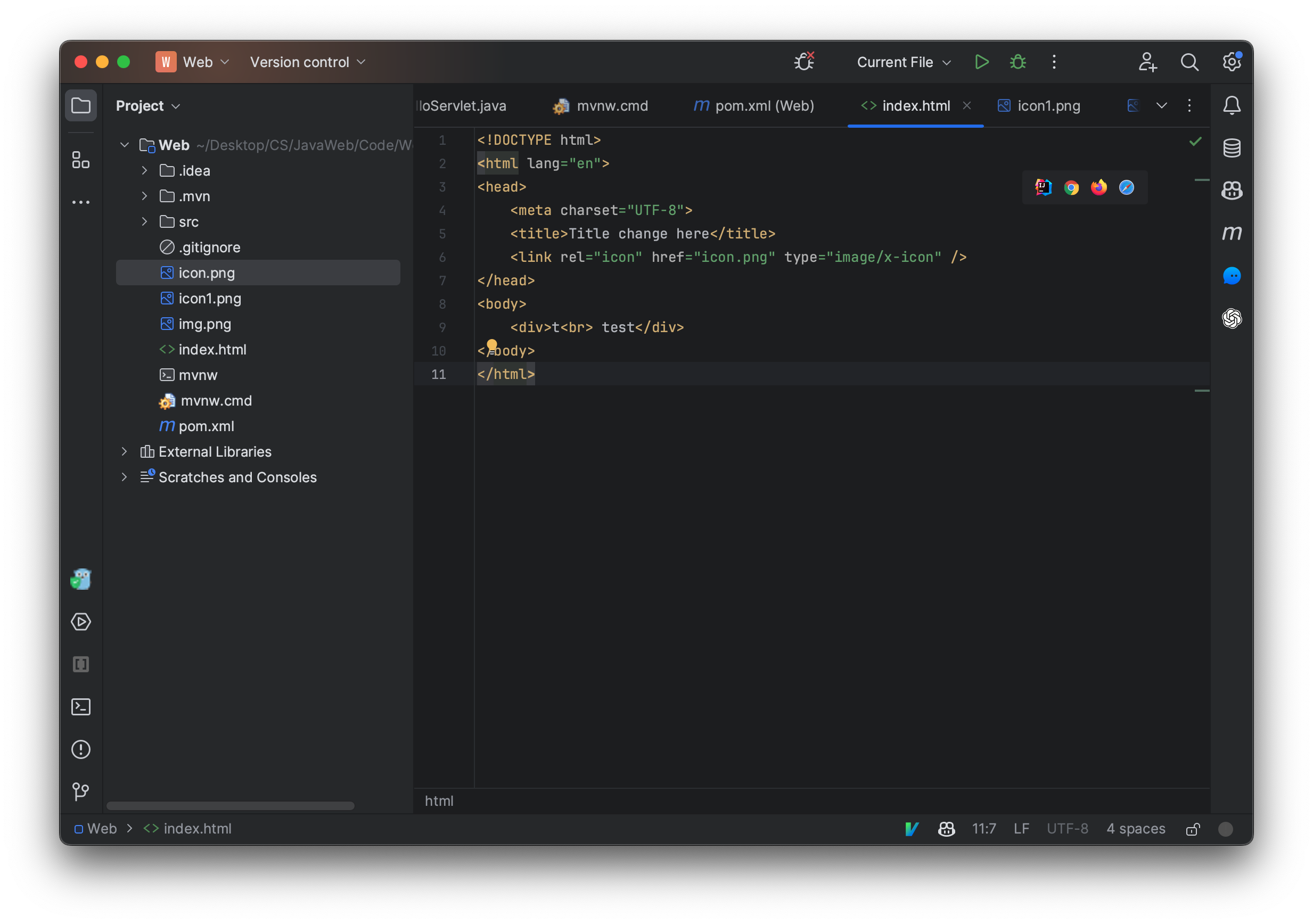Open Search Everywhere magnifier
Image resolution: width=1313 pixels, height=924 pixels.
(x=1189, y=62)
